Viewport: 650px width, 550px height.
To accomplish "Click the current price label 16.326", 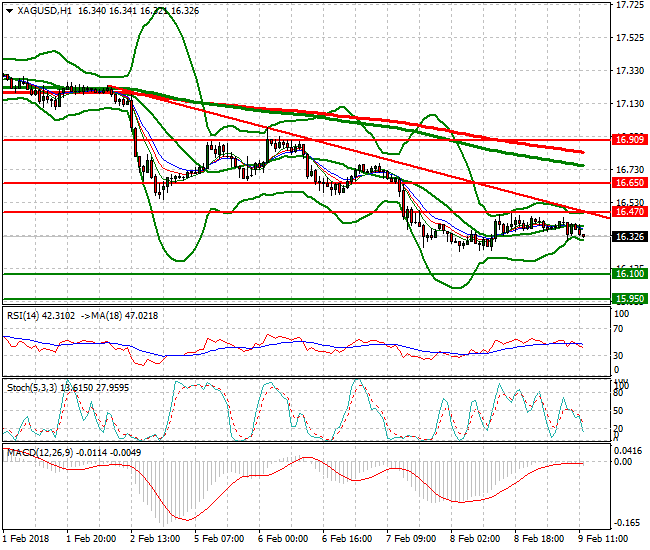I will 628,237.
